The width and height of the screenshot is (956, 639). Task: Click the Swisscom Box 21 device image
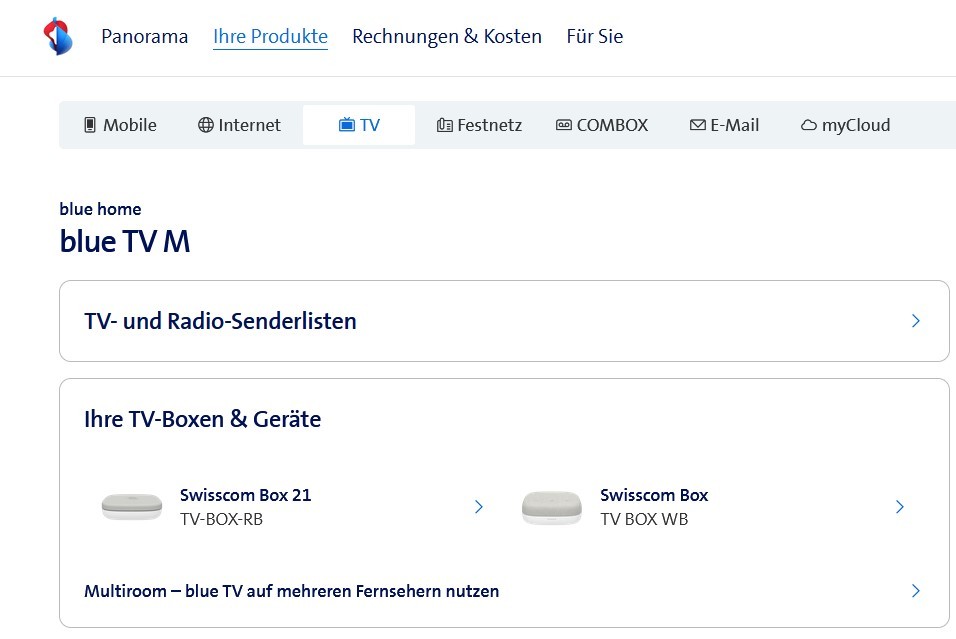[x=132, y=507]
